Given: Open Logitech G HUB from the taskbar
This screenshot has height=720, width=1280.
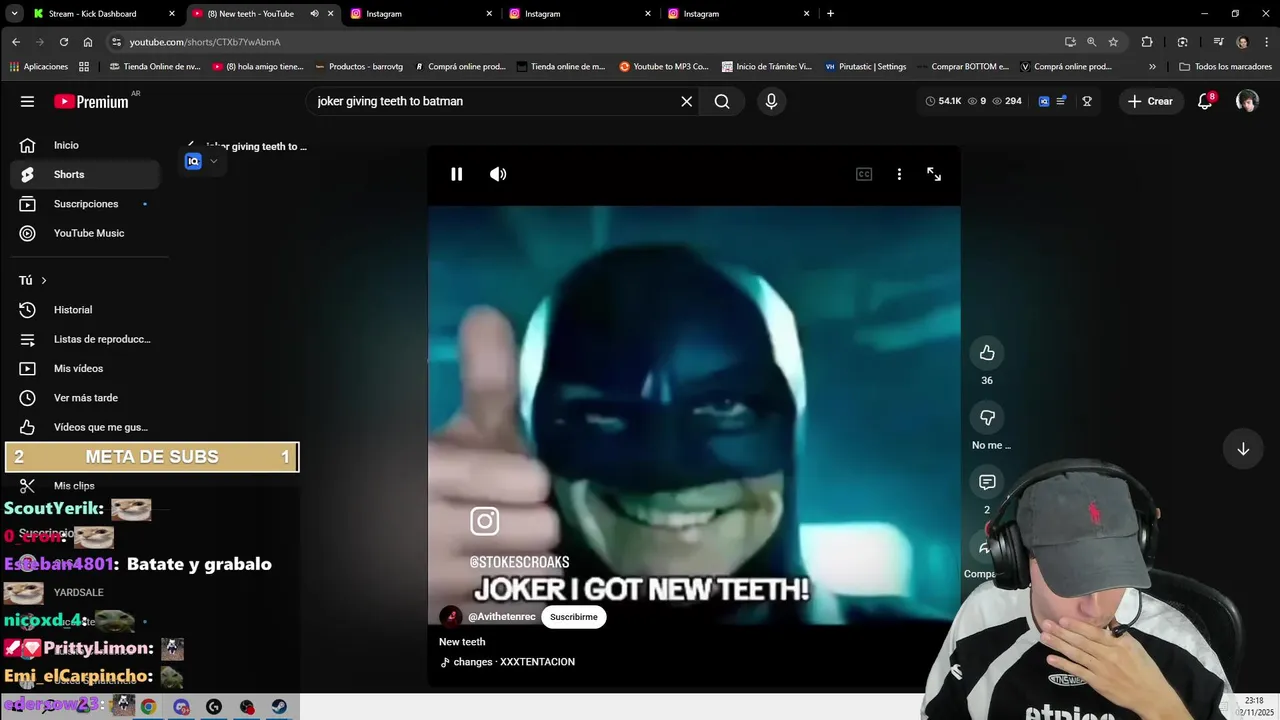Looking at the screenshot, I should coord(214,707).
